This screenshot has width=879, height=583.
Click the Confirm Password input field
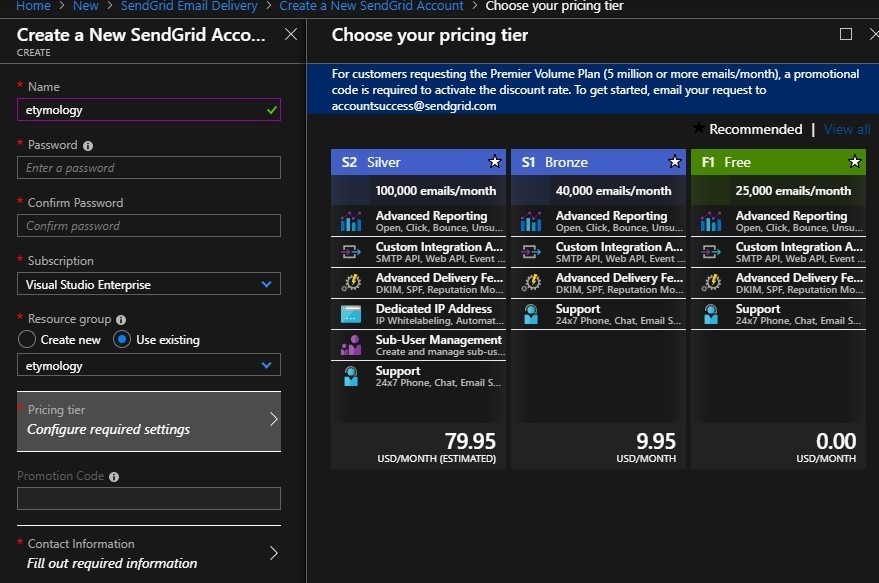point(149,225)
